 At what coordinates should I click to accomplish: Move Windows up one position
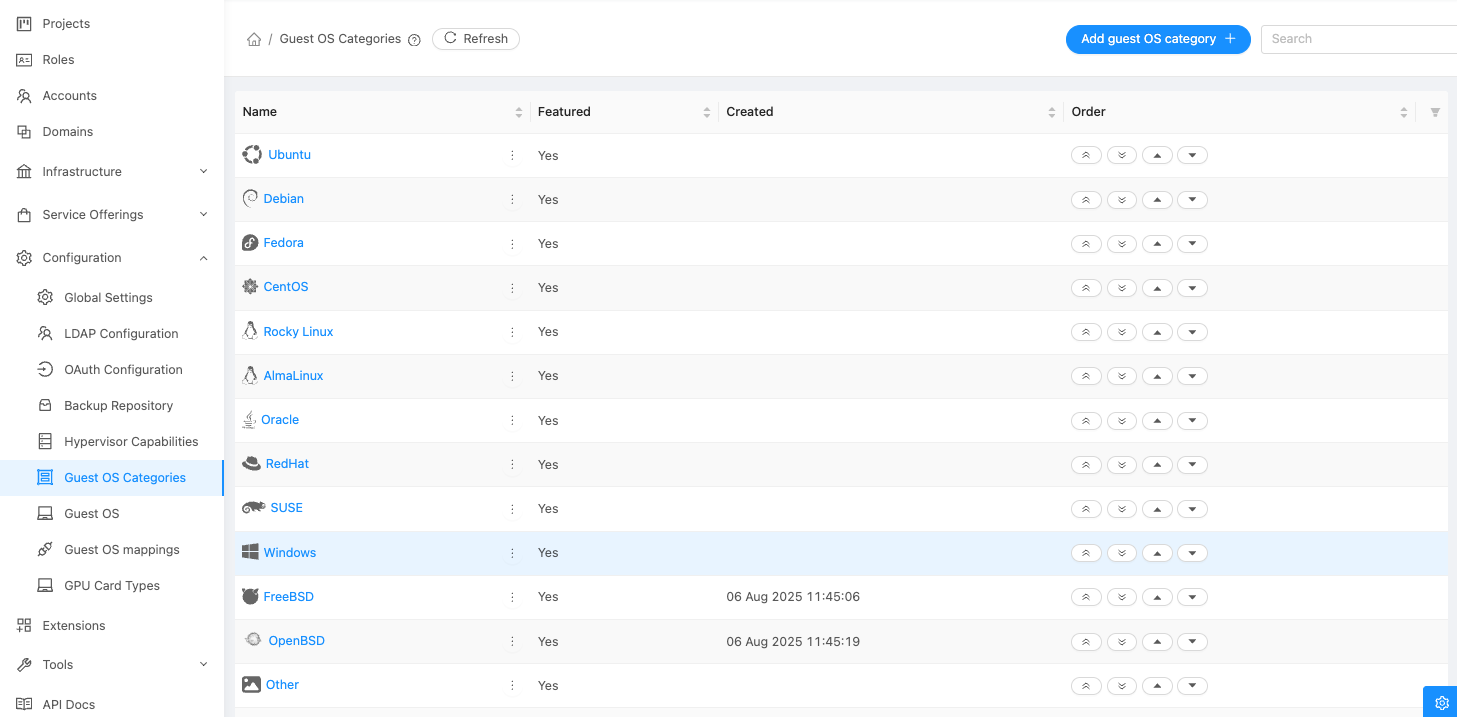(x=1157, y=552)
